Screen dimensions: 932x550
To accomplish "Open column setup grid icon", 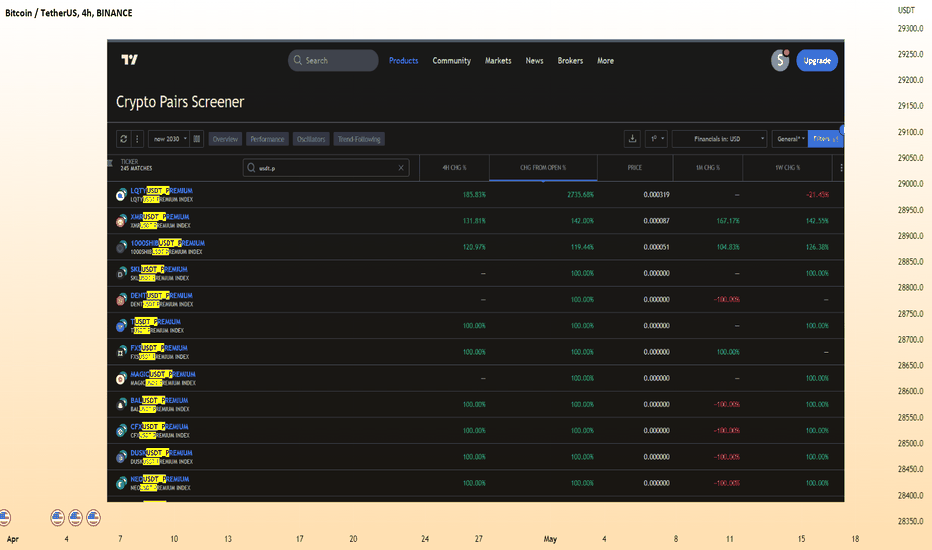I will click(197, 139).
